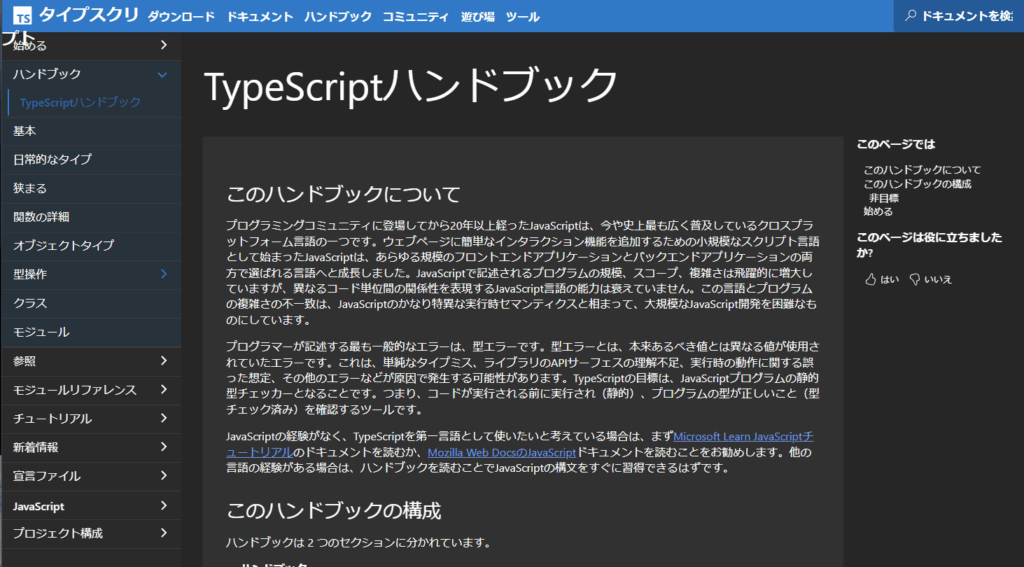1024x567 pixels.
Task: Jump to このハンドブックについて in page outline
Action: [921, 170]
